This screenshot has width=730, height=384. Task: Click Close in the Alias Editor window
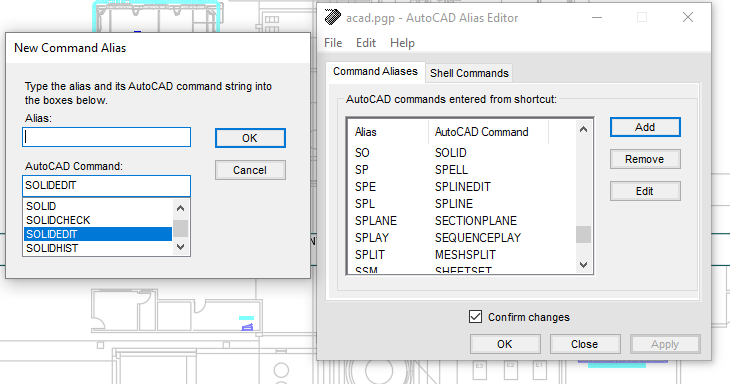pyautogui.click(x=585, y=344)
